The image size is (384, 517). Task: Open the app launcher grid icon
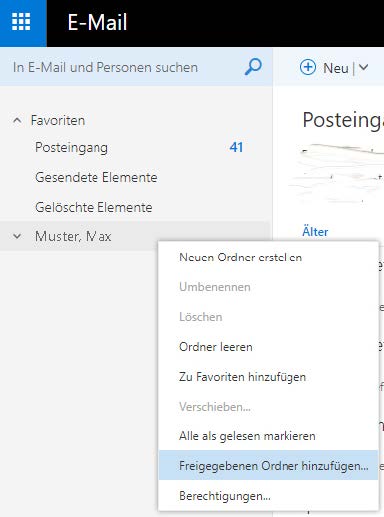click(x=21, y=22)
